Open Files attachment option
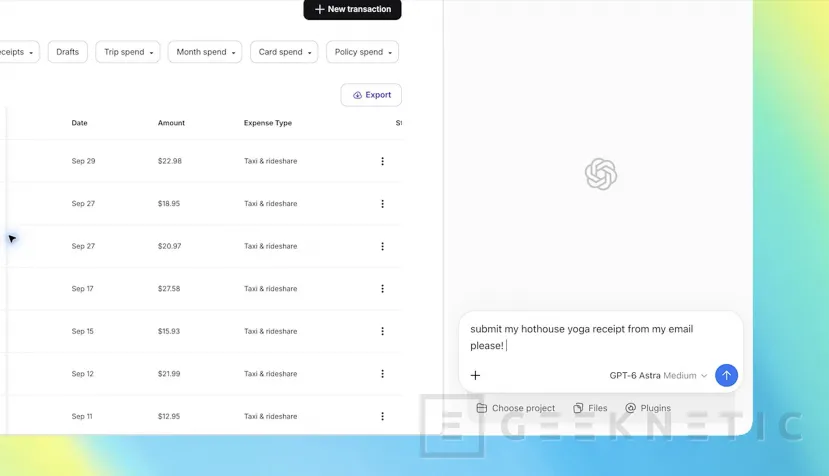Viewport: 829px width, 476px height. (x=590, y=408)
